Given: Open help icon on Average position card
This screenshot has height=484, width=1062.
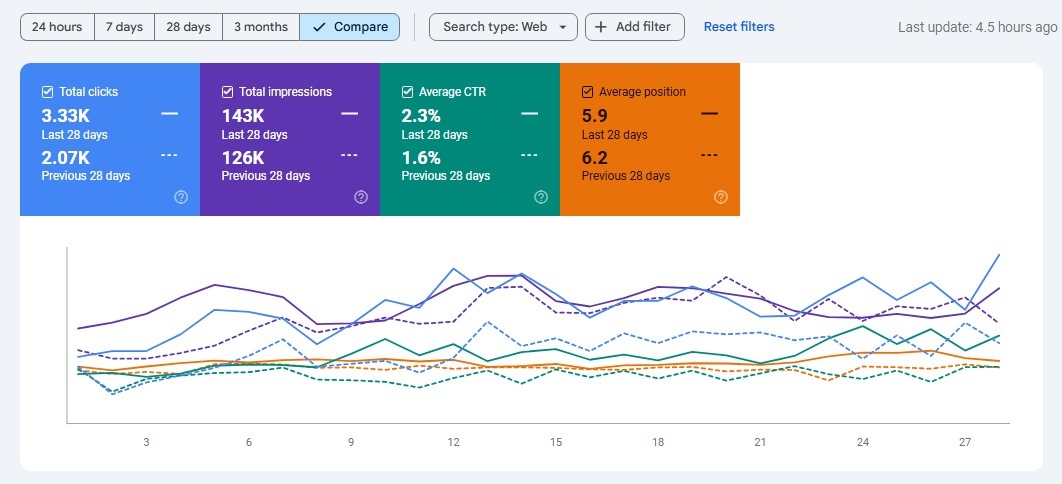Looking at the screenshot, I should pos(721,197).
